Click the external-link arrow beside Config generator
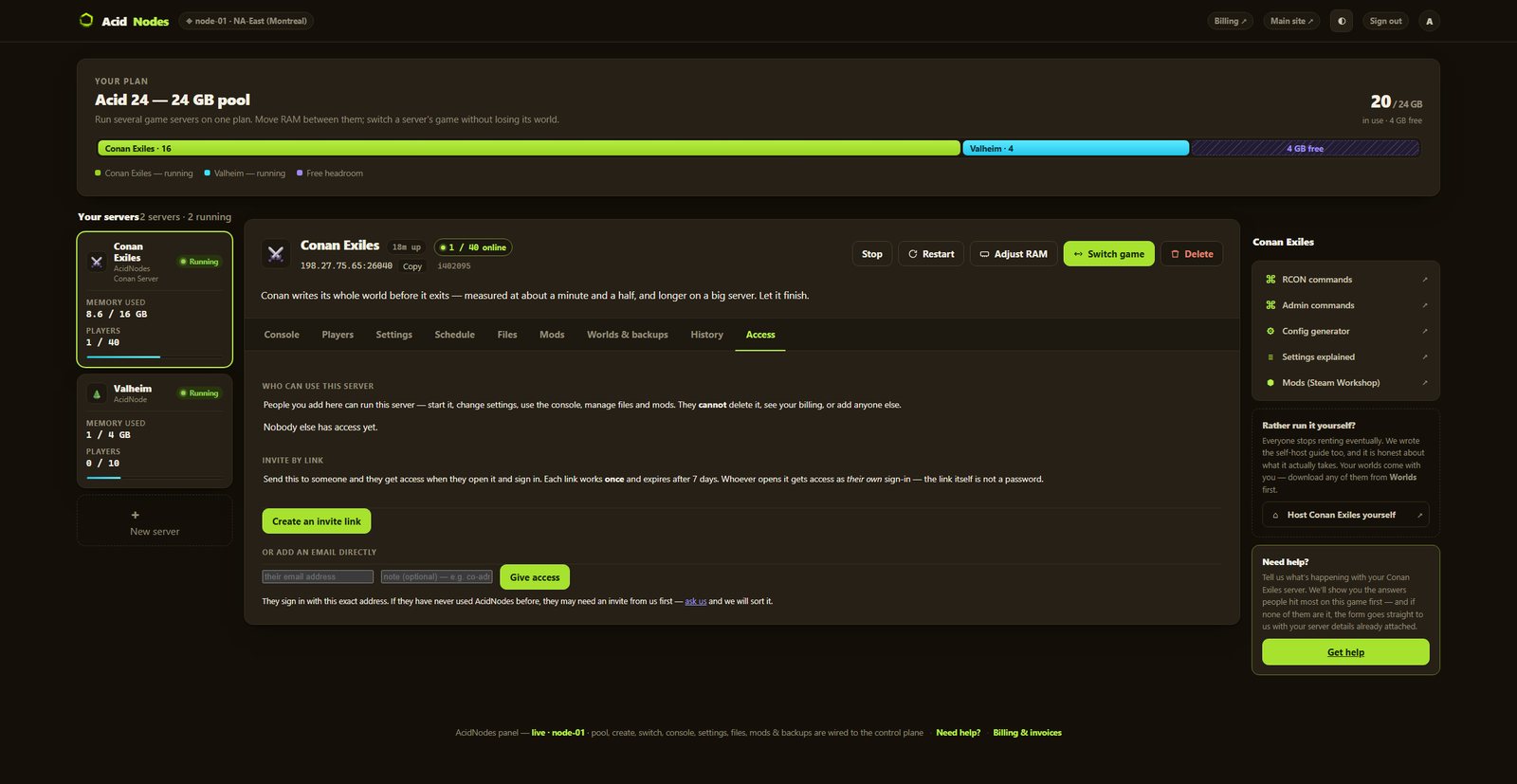 (1425, 331)
